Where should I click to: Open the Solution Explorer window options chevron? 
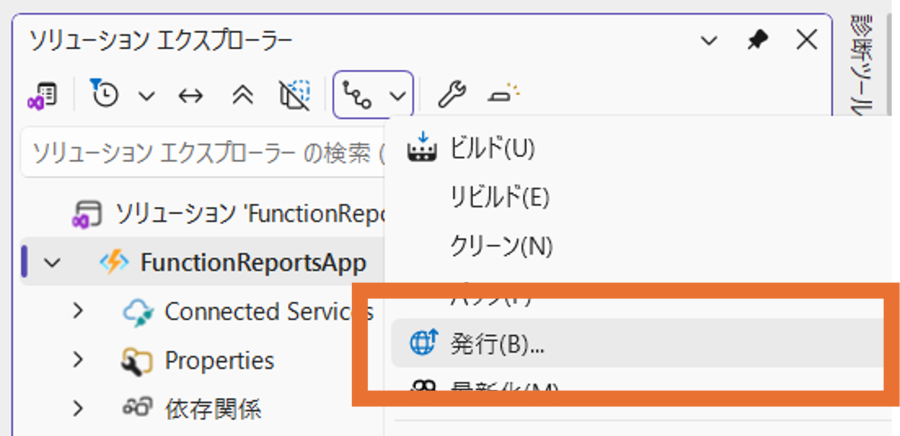tap(709, 41)
